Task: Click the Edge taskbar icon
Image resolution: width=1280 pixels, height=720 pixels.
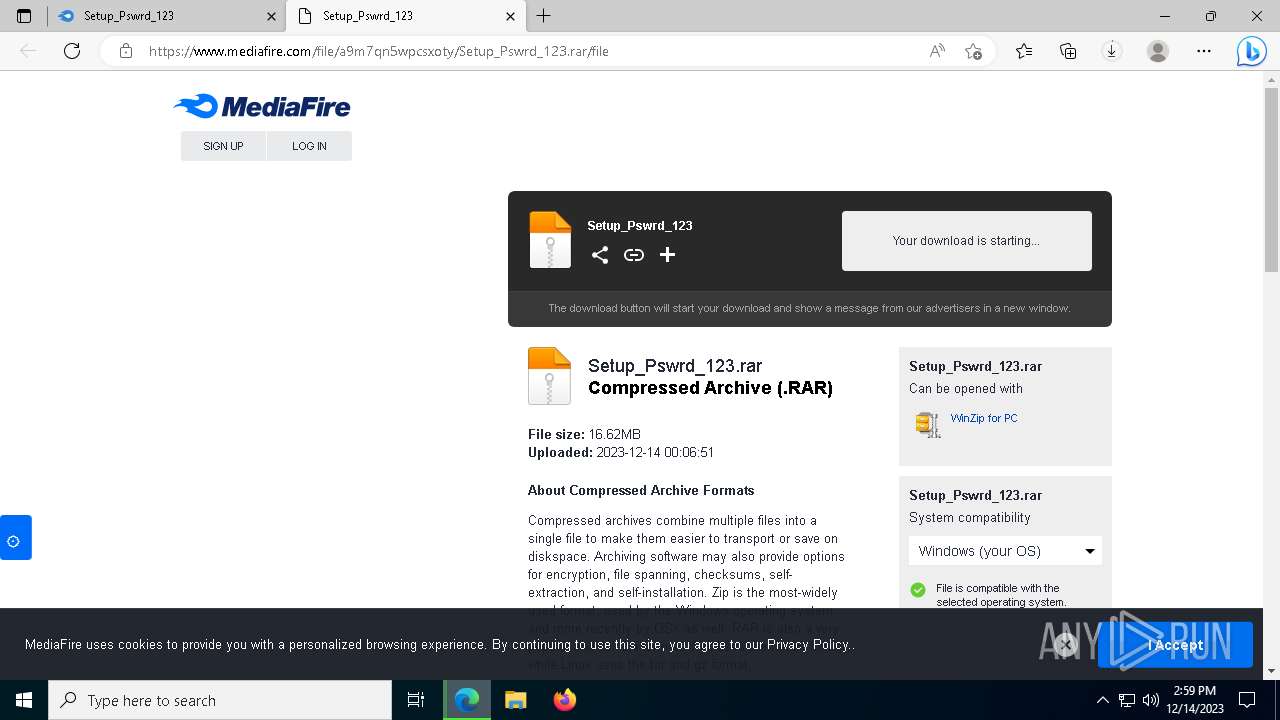Action: click(x=467, y=700)
